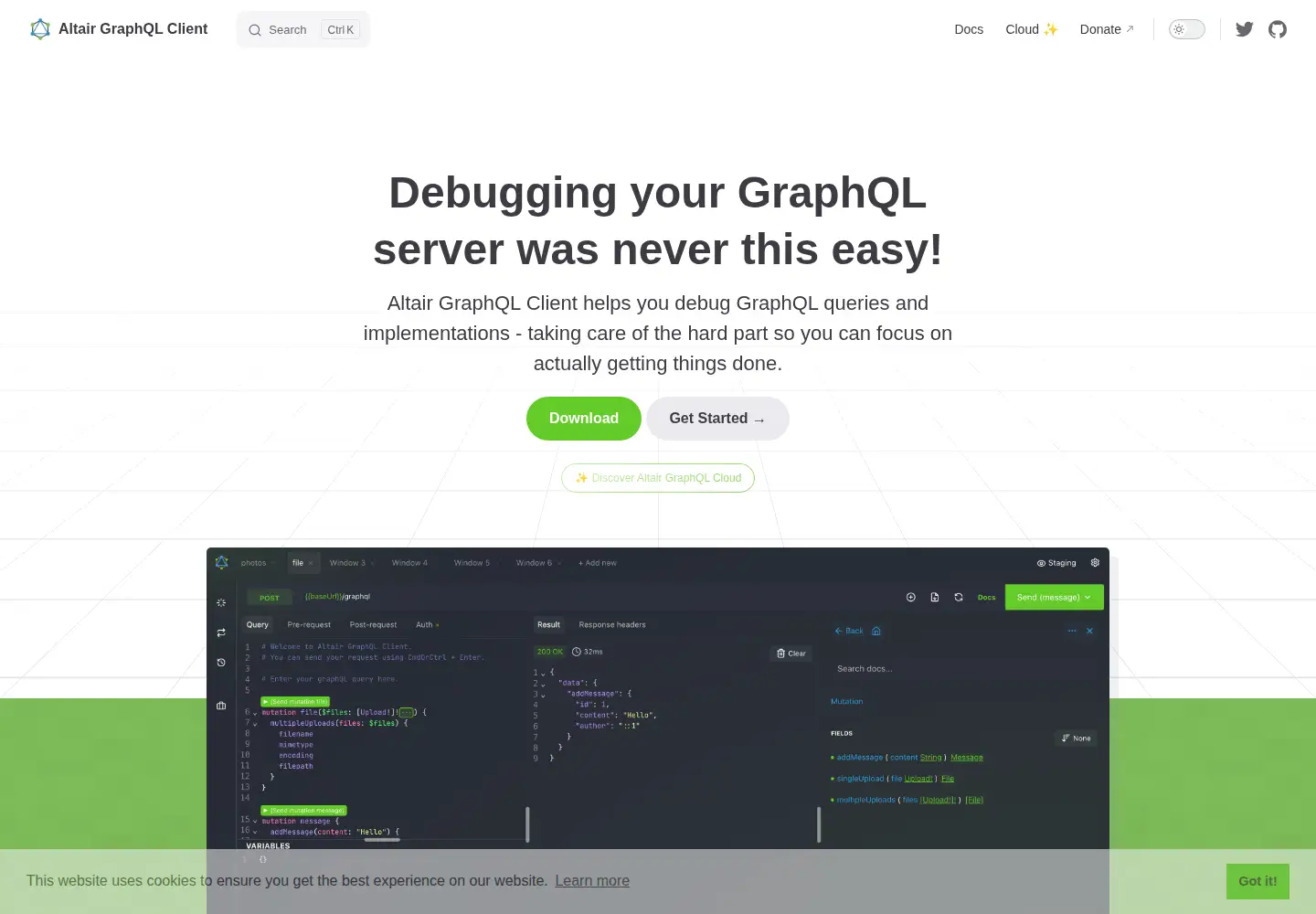The height and width of the screenshot is (914, 1316).
Task: Click the Get Started button
Action: click(717, 419)
